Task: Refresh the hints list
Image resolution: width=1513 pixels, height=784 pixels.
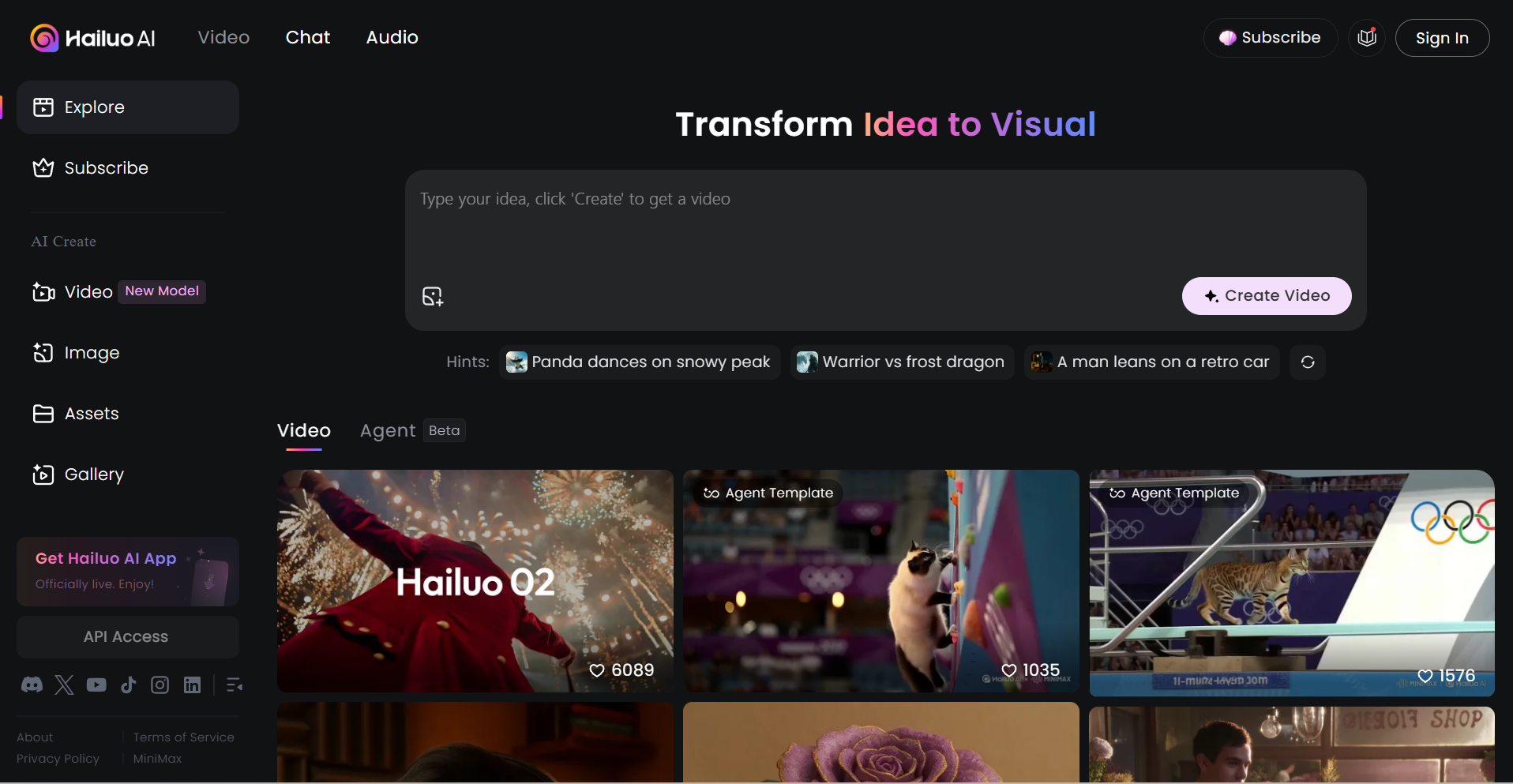Action: click(1308, 362)
